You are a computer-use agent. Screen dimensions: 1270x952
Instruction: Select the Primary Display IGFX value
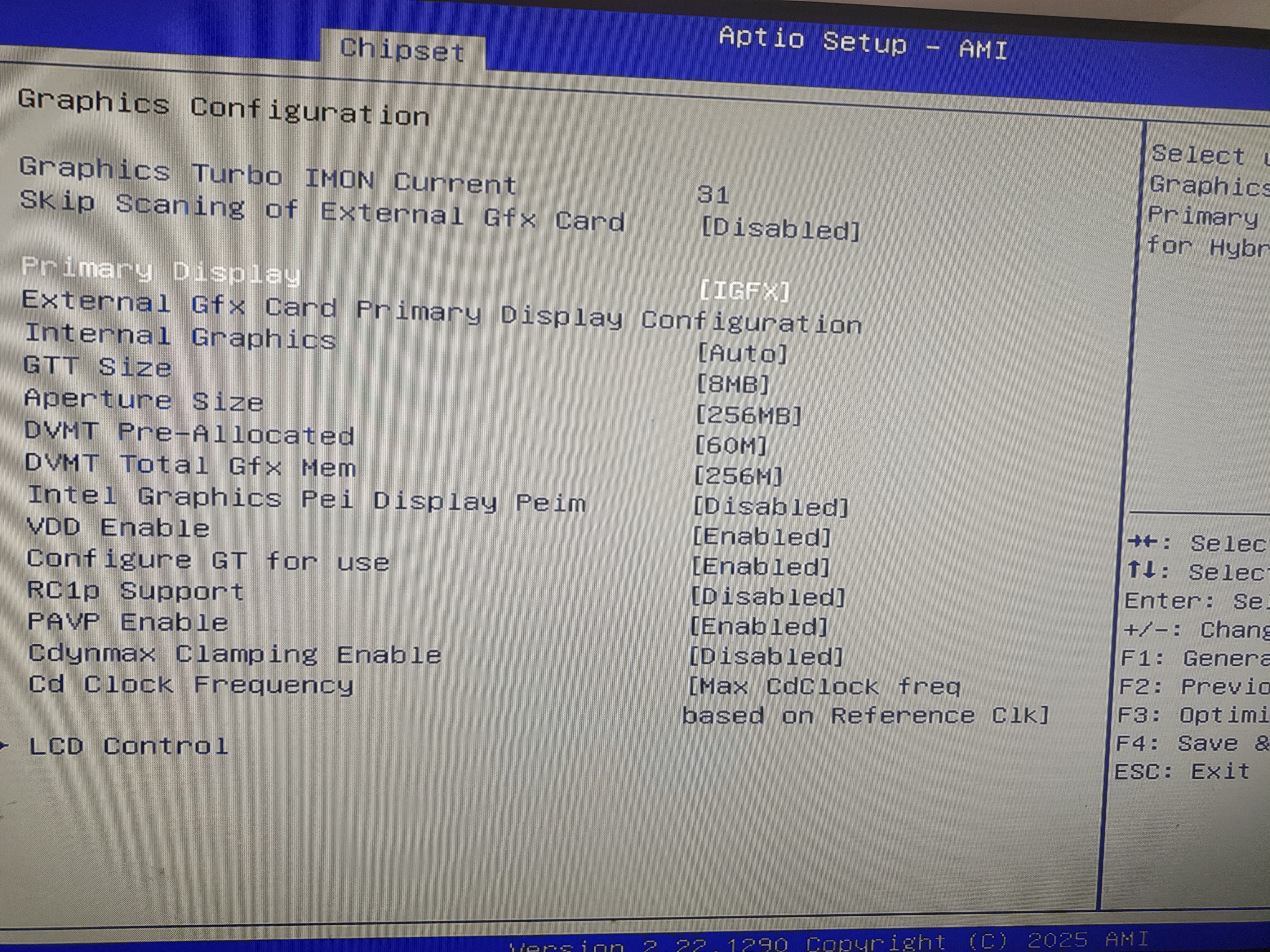pos(744,291)
